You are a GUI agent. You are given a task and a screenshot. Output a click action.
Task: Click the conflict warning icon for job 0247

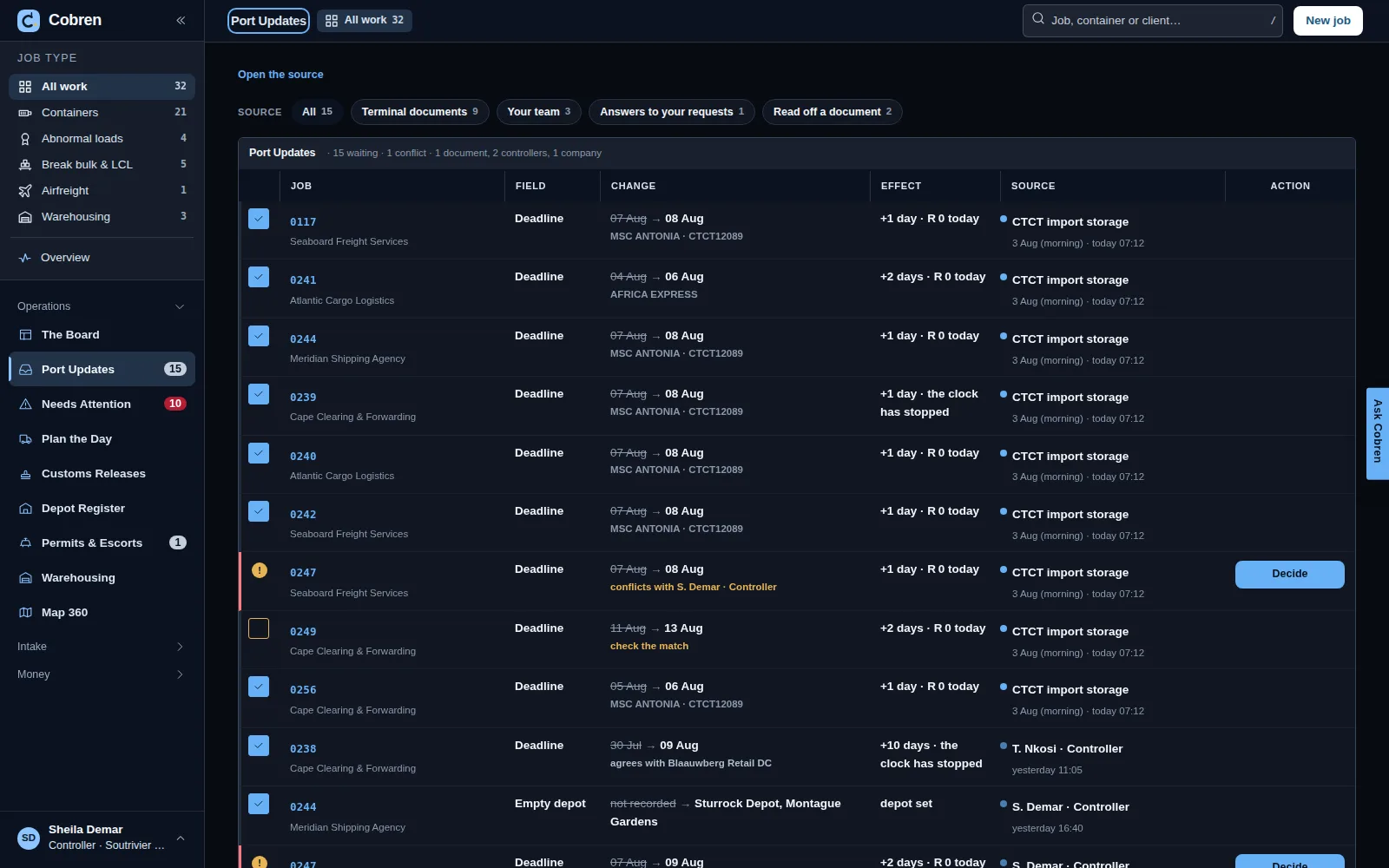pos(259,570)
